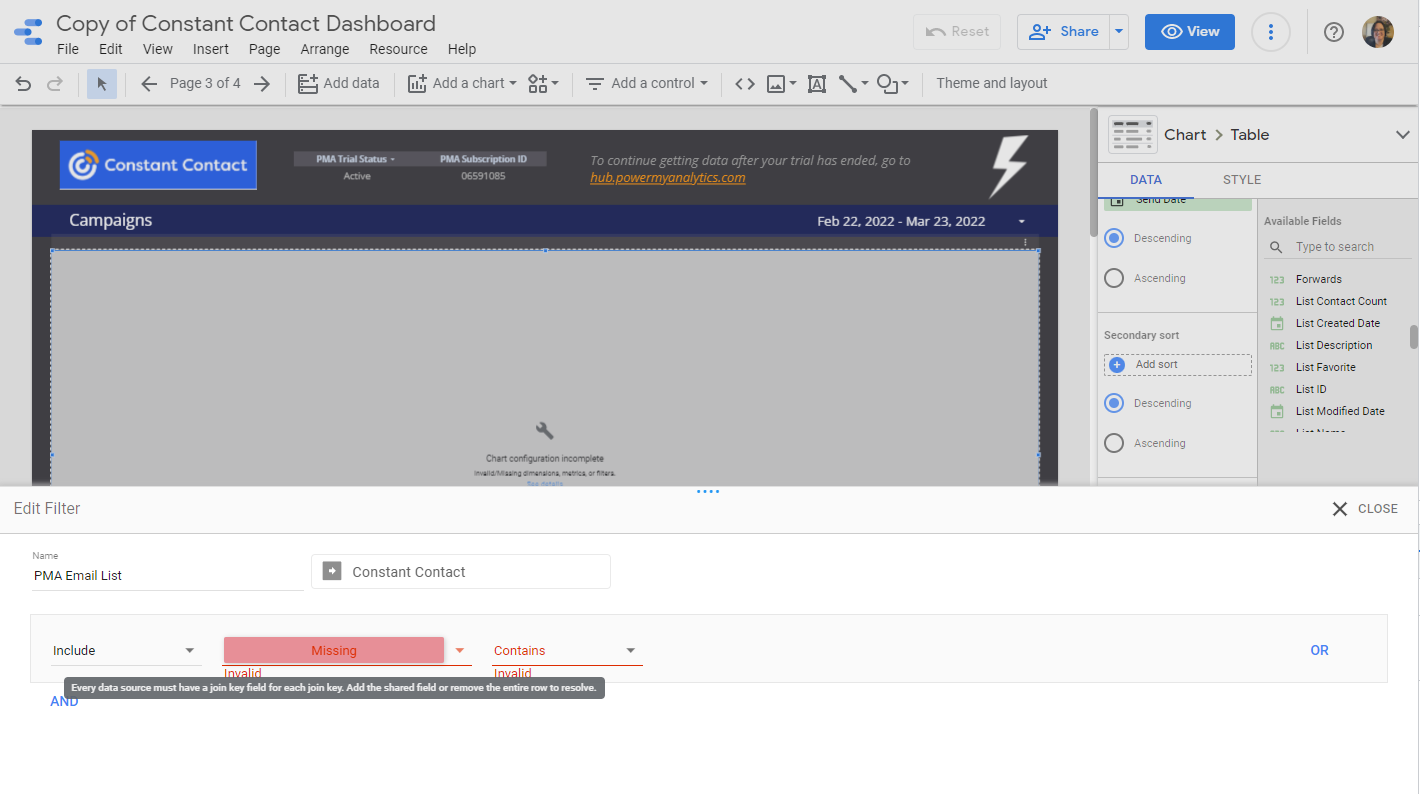1420x794 pixels.
Task: Go to the previous page arrow
Action: (x=149, y=84)
